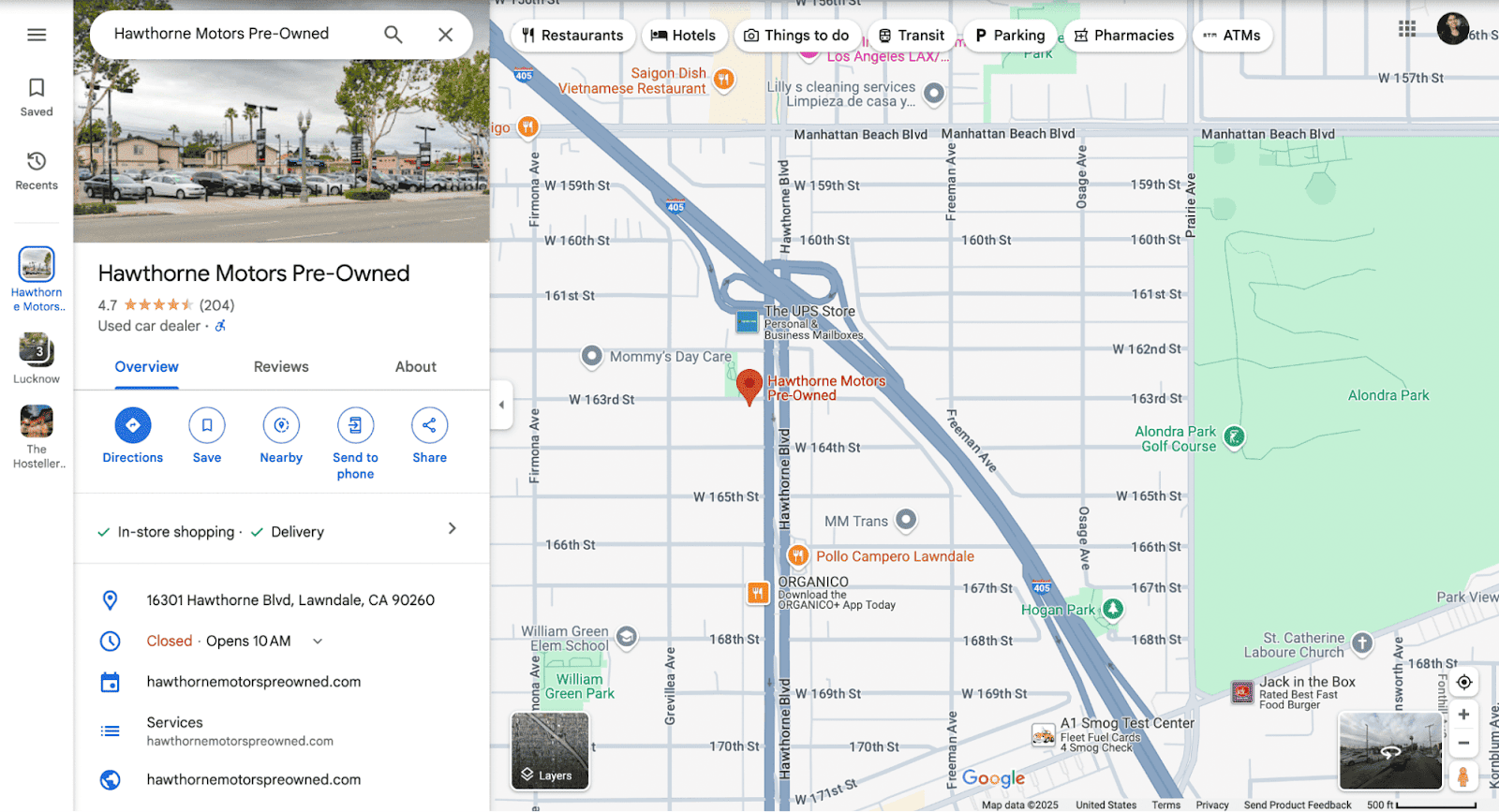This screenshot has height=812, width=1499.
Task: Click William Green Elem School marker
Action: [x=627, y=638]
